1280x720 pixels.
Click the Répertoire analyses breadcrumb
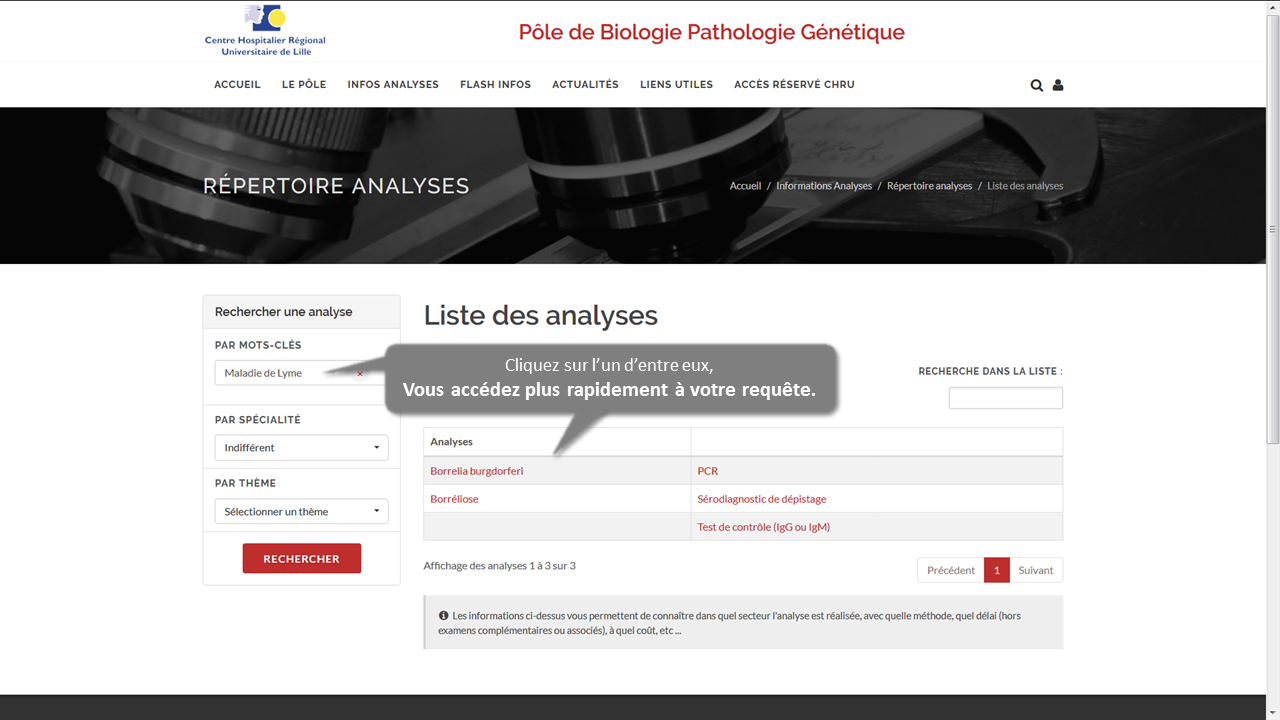[x=929, y=186]
